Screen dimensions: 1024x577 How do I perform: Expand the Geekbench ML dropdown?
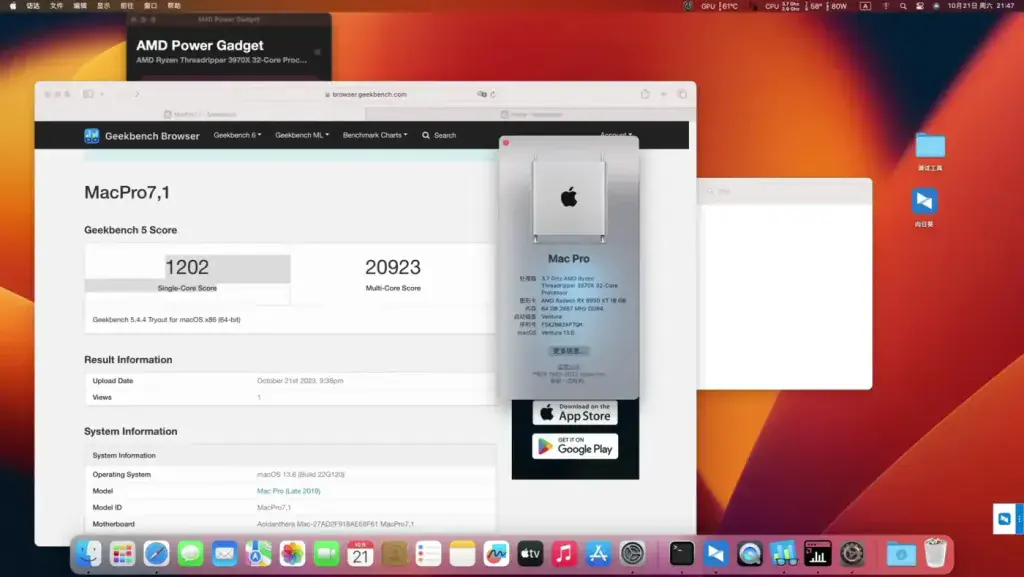point(302,135)
